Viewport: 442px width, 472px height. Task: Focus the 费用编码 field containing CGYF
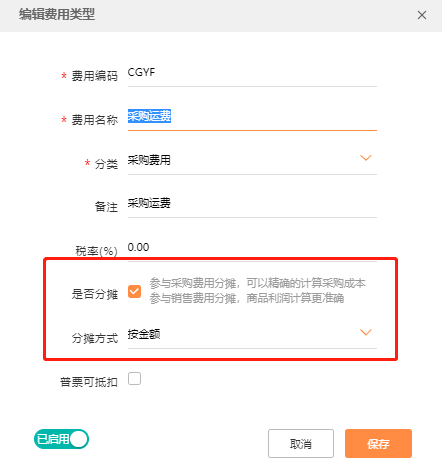click(252, 73)
